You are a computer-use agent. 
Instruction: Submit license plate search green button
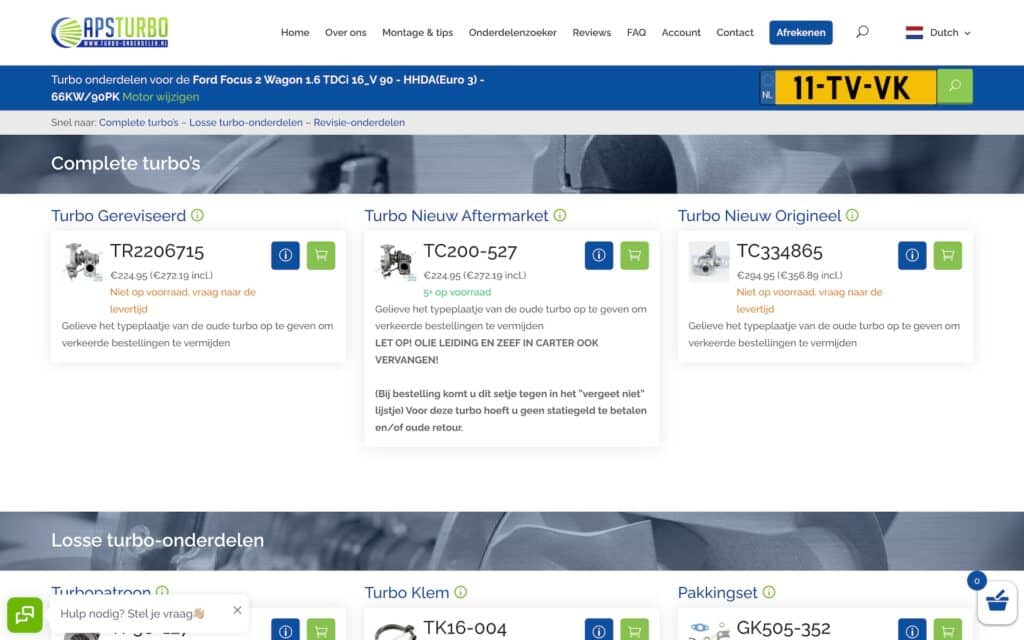coord(954,86)
